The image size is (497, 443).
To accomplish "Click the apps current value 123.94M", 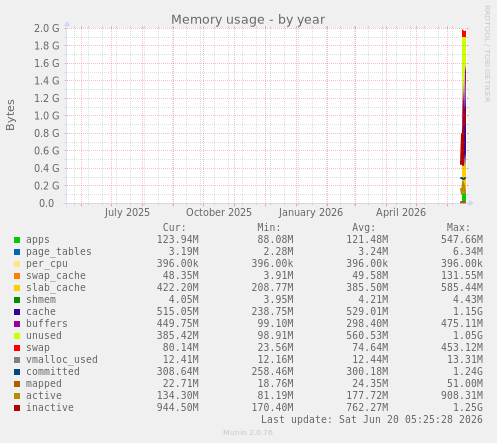I will (x=177, y=240).
